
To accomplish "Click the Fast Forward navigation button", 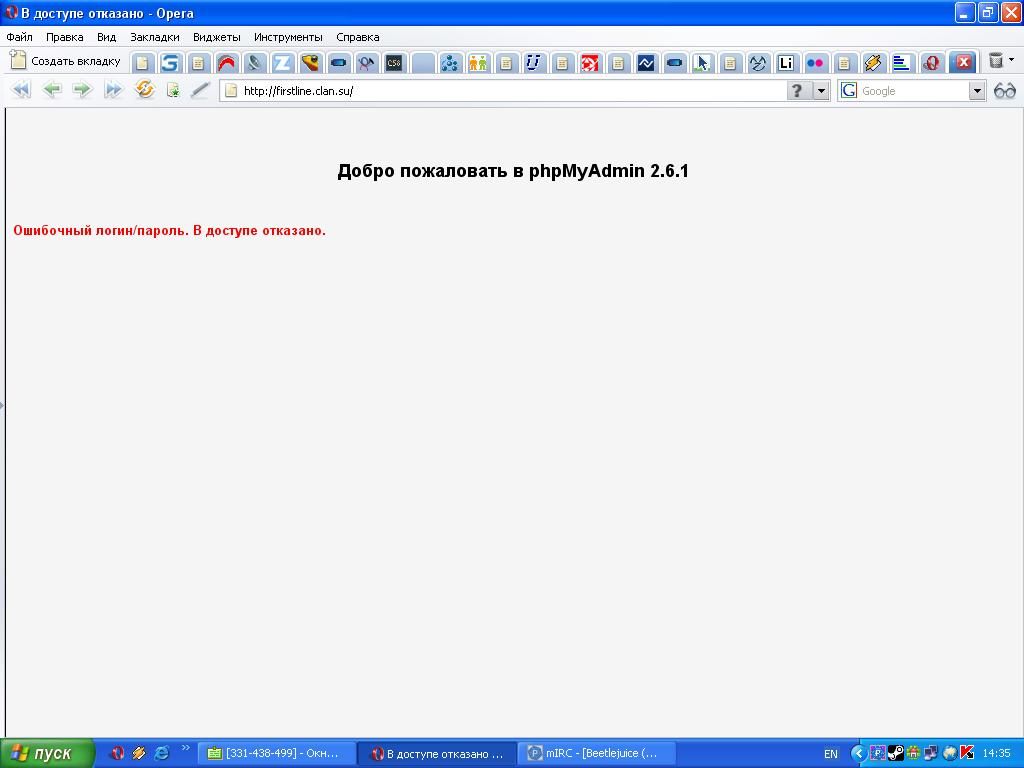I will (113, 89).
